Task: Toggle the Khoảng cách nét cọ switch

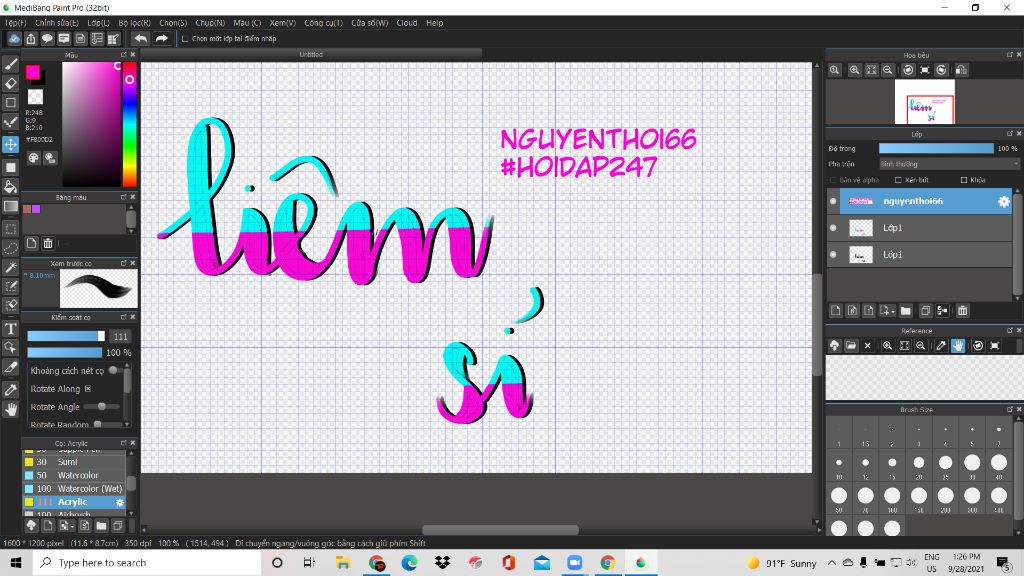Action: [x=114, y=370]
